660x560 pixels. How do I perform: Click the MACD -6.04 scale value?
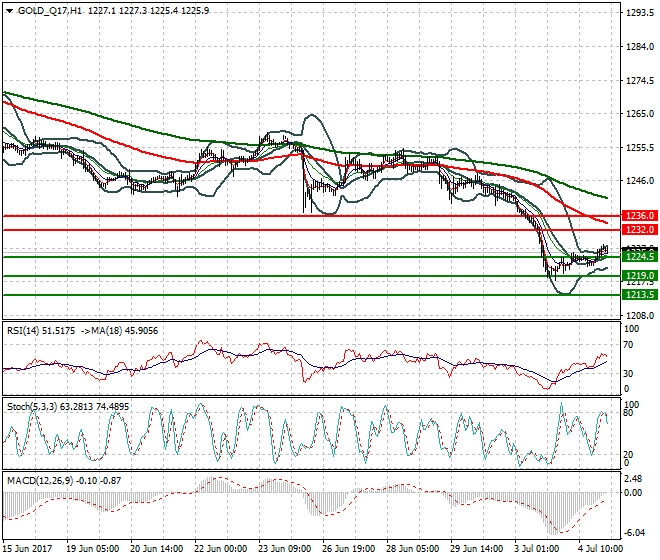tap(634, 533)
